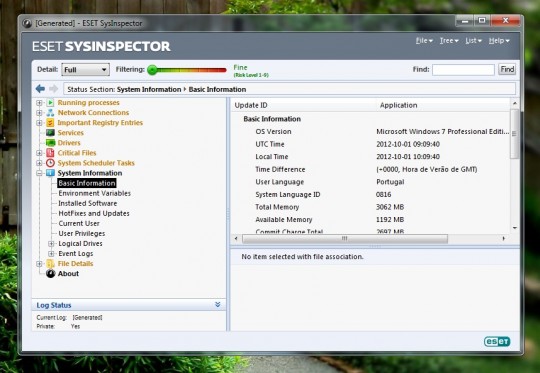
Task: Expand the Logical Drives node
Action: tap(51, 244)
